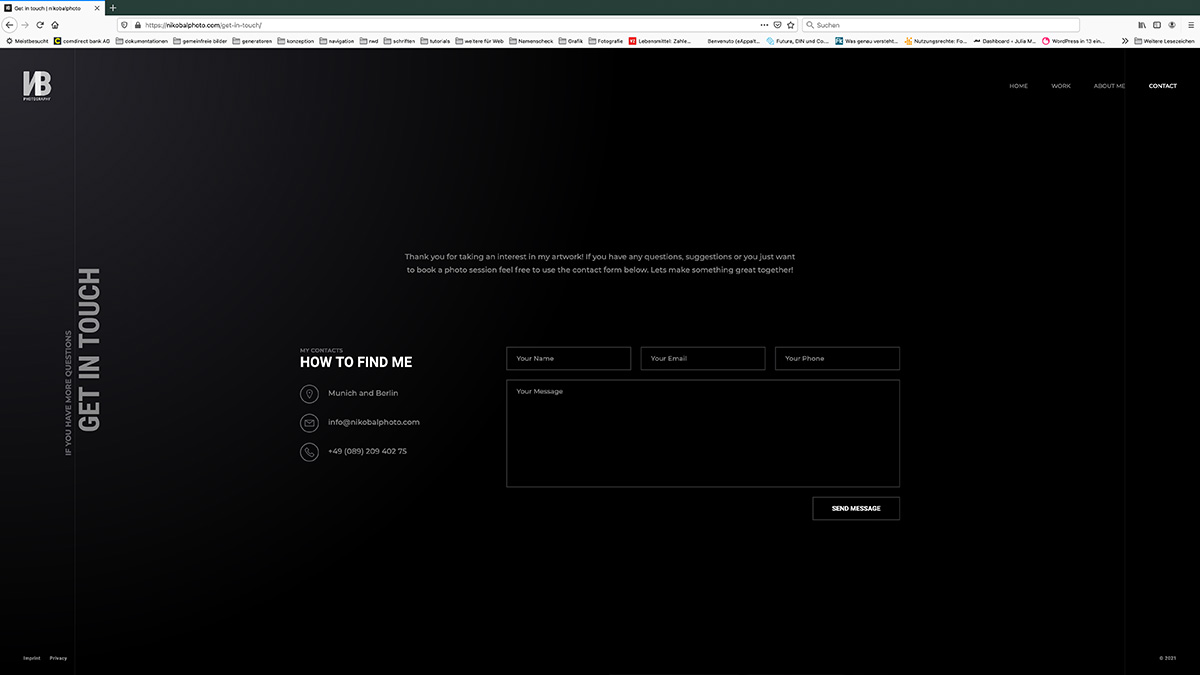Navigate to ABOUT ME in navigation
This screenshot has height=675, width=1200.
[1109, 86]
